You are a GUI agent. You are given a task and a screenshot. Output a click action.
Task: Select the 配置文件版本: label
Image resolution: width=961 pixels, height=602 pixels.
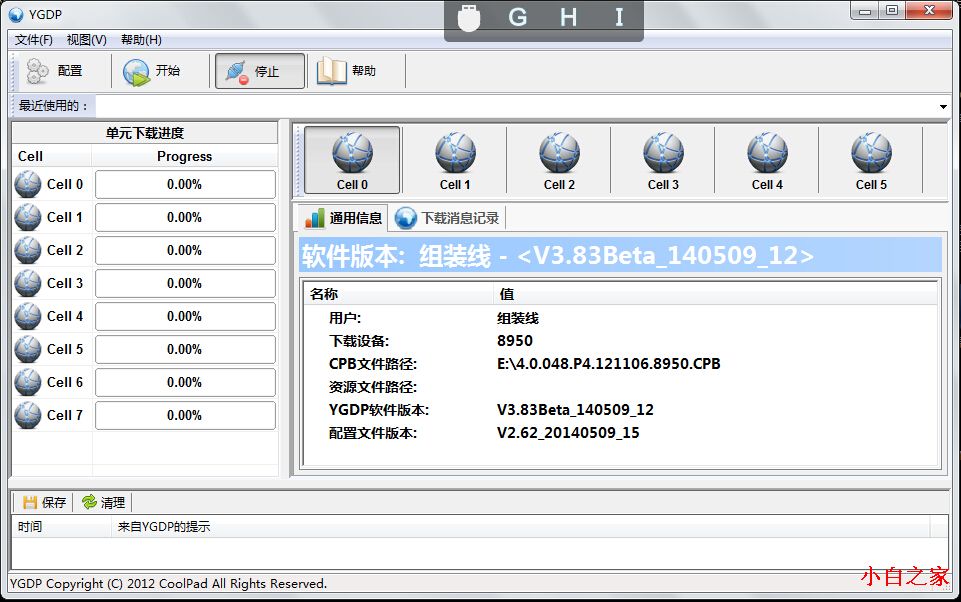click(x=373, y=433)
